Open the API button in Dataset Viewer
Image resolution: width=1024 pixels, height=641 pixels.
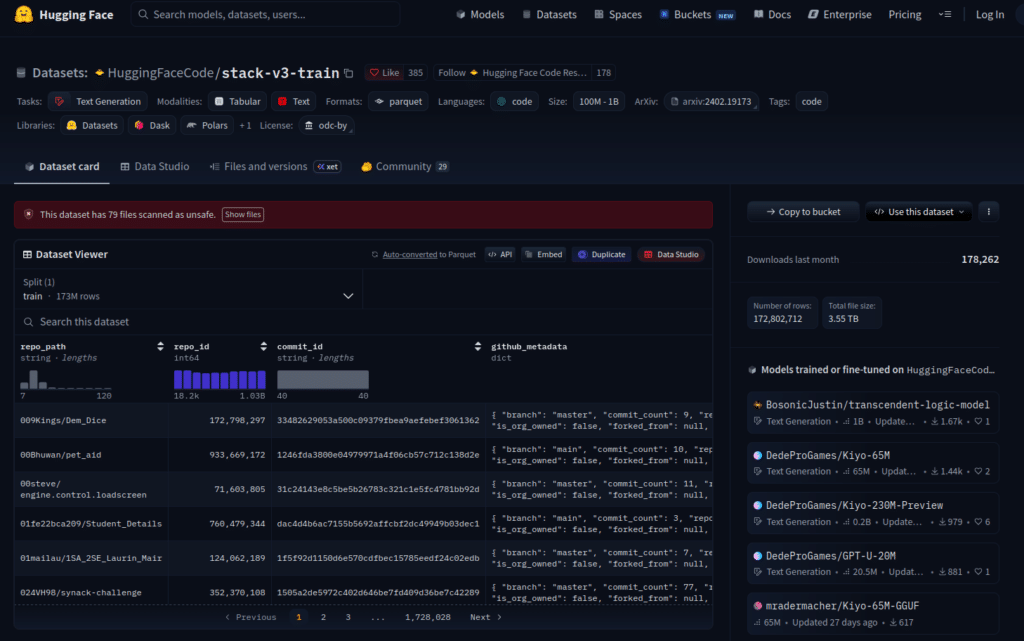tap(500, 255)
